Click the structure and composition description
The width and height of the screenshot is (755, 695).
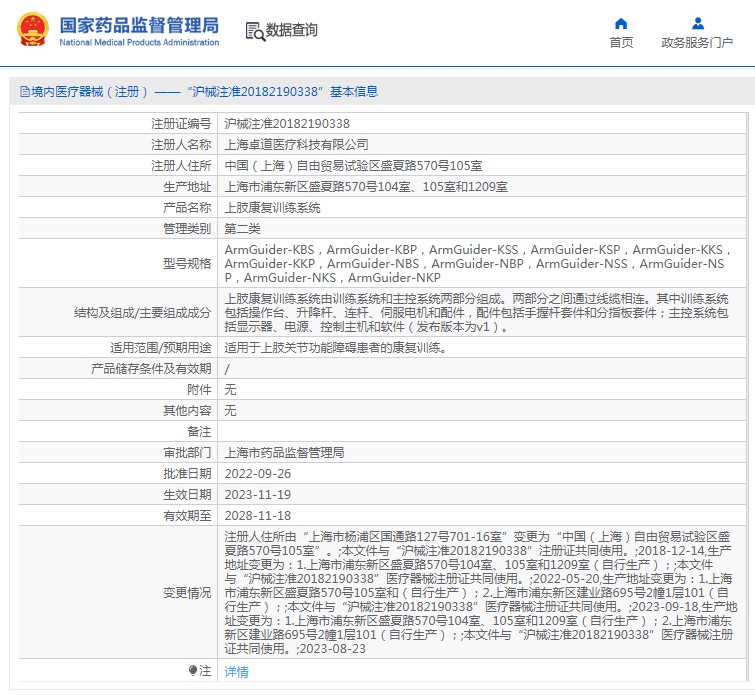pyautogui.click(x=477, y=313)
